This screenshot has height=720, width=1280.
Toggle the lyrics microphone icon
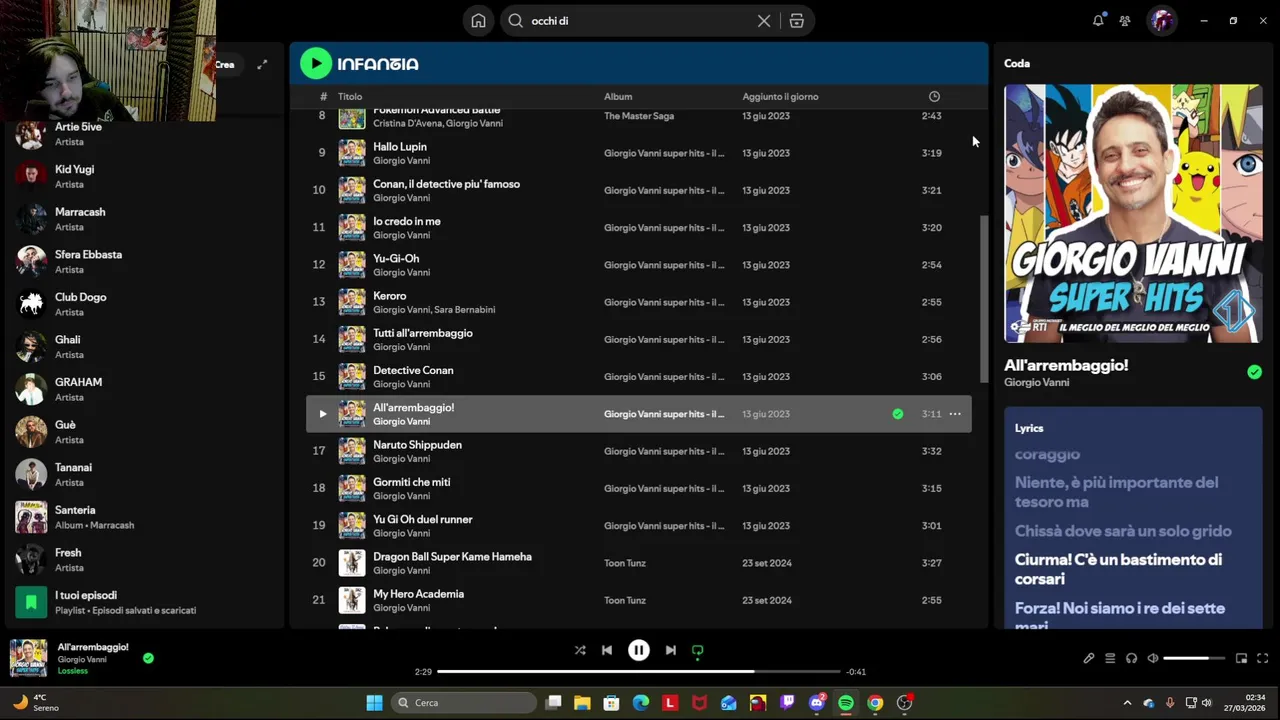point(1088,658)
